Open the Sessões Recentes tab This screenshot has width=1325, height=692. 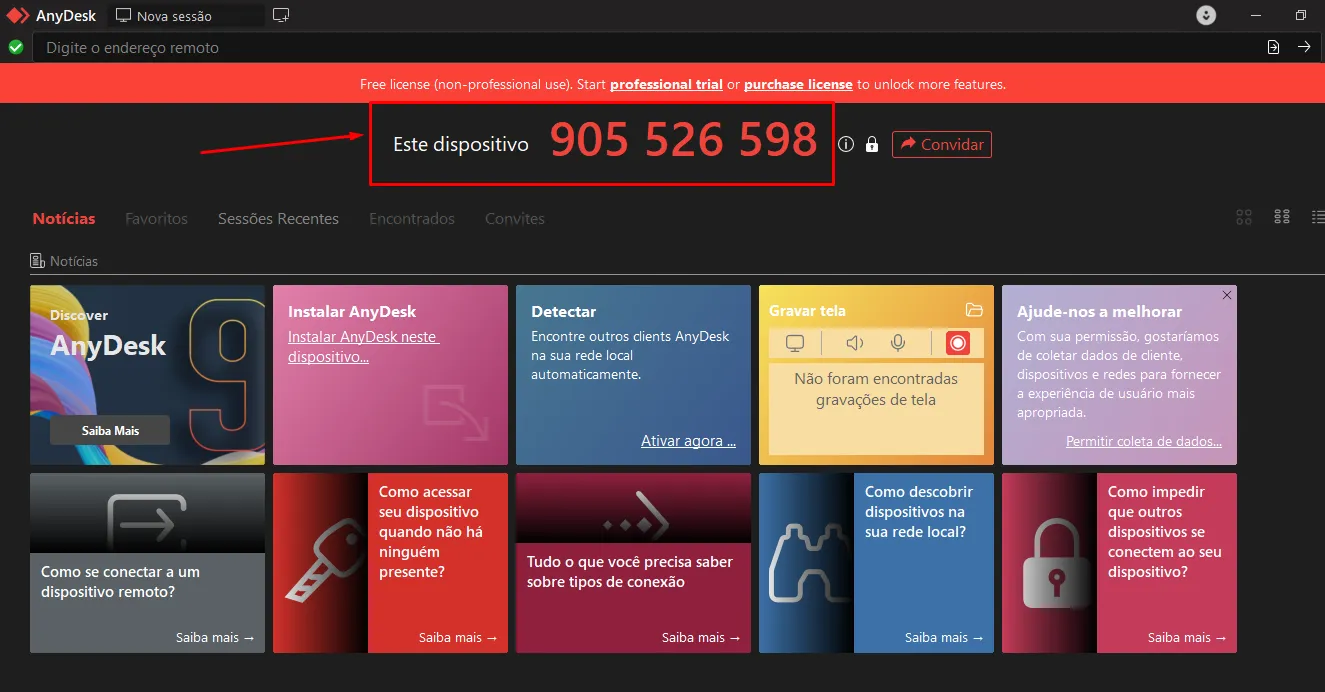tap(278, 218)
